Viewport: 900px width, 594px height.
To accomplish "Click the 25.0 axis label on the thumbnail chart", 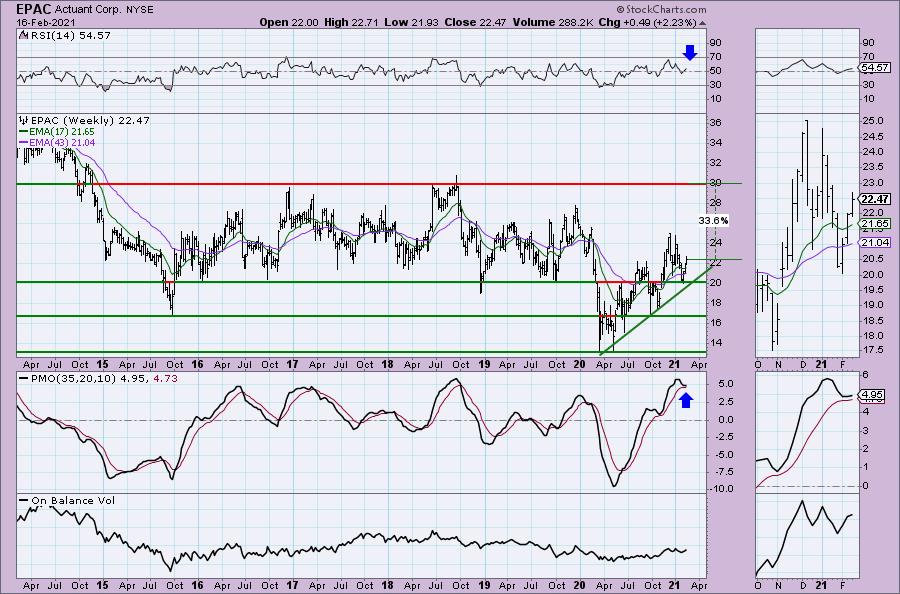I will tap(873, 121).
